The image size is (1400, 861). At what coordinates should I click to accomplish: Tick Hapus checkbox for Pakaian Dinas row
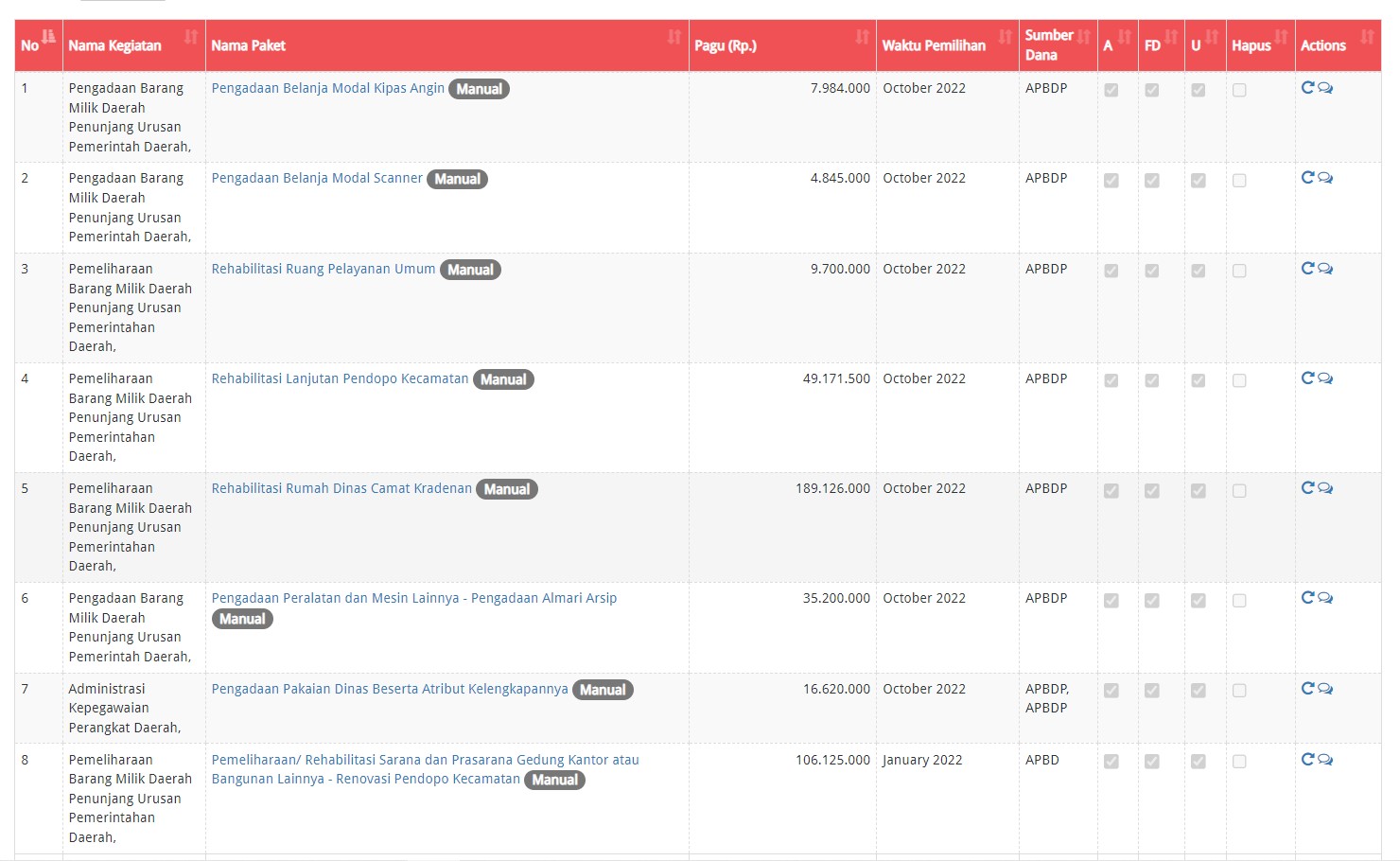1239,691
